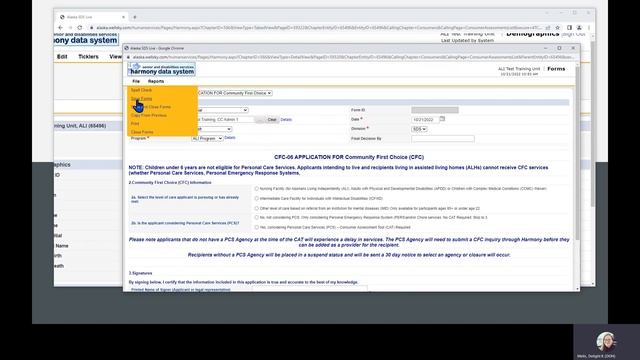Click Back arrow in background Chrome window
The image size is (640, 360).
(x=60, y=28)
